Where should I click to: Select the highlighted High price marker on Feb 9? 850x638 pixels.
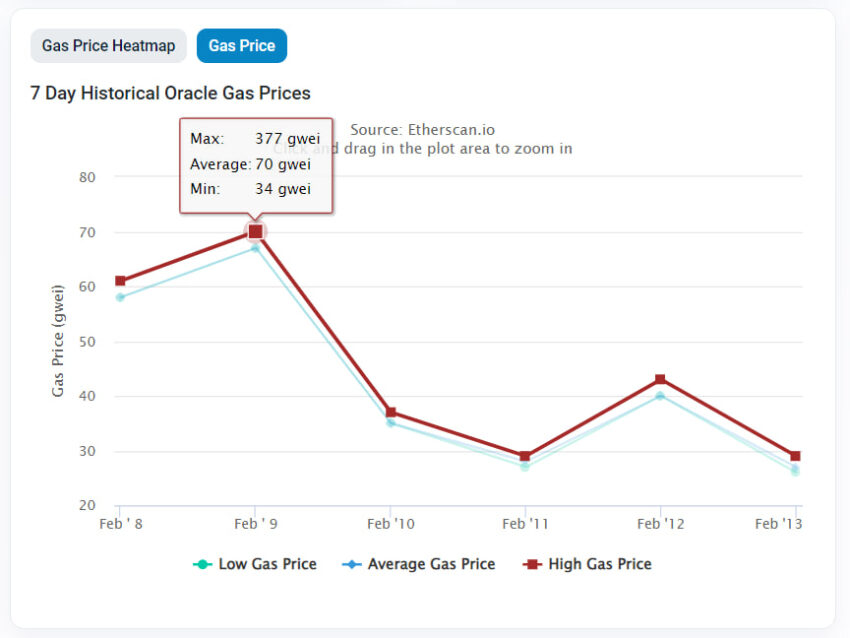tap(255, 232)
